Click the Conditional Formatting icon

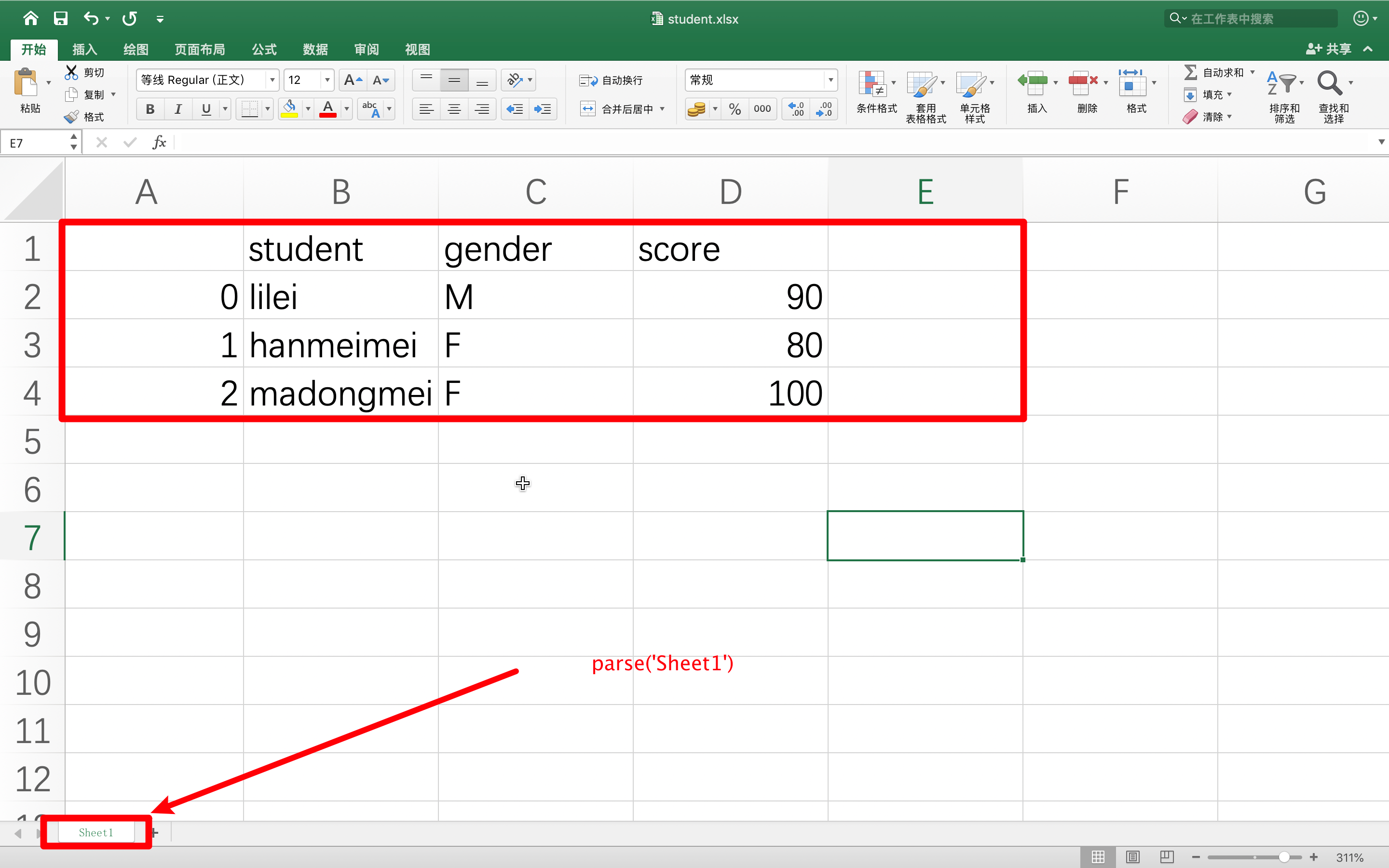(872, 84)
